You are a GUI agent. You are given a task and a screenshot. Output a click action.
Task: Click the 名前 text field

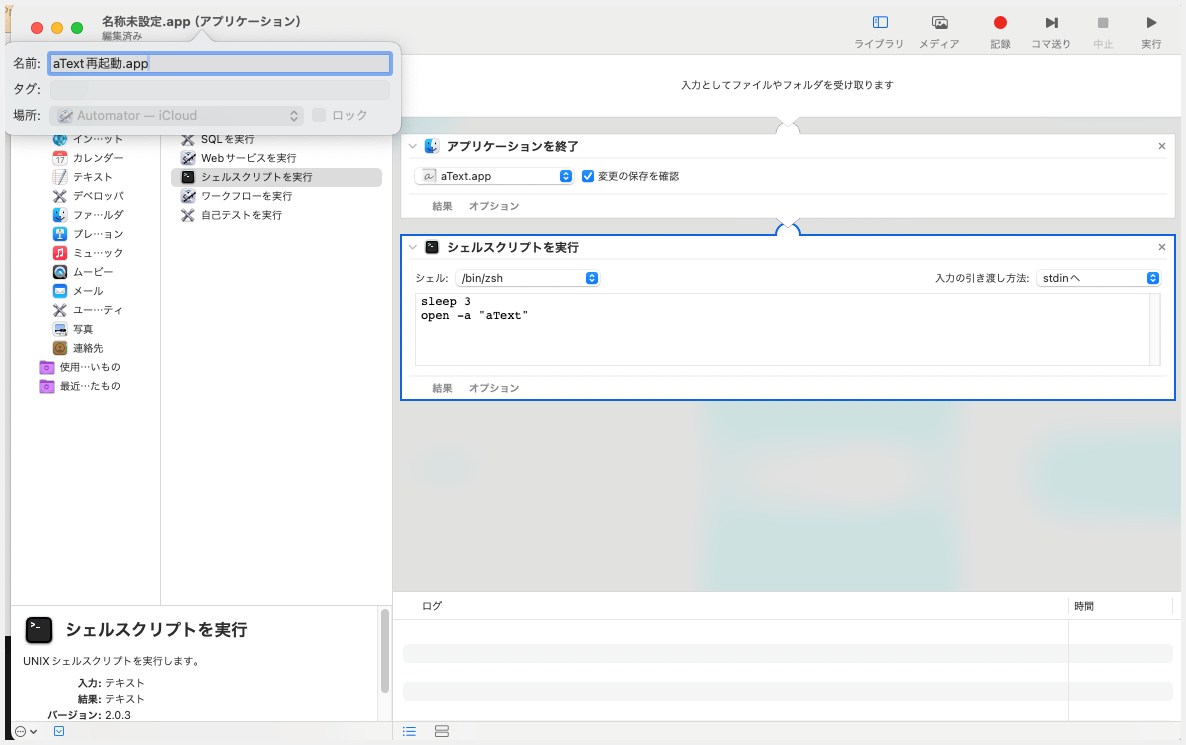click(x=220, y=63)
